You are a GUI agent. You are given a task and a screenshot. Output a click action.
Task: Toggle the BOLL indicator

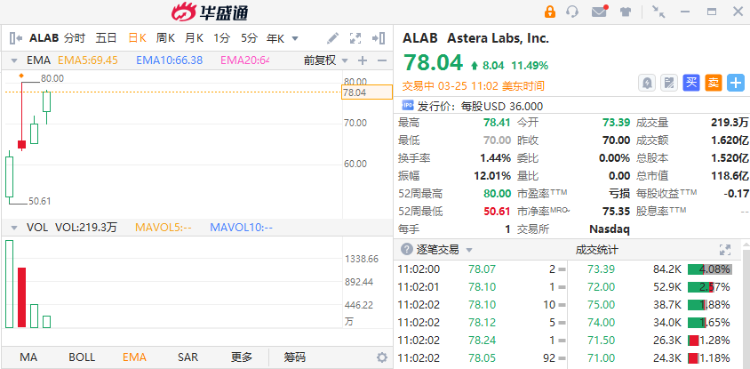[x=82, y=357]
